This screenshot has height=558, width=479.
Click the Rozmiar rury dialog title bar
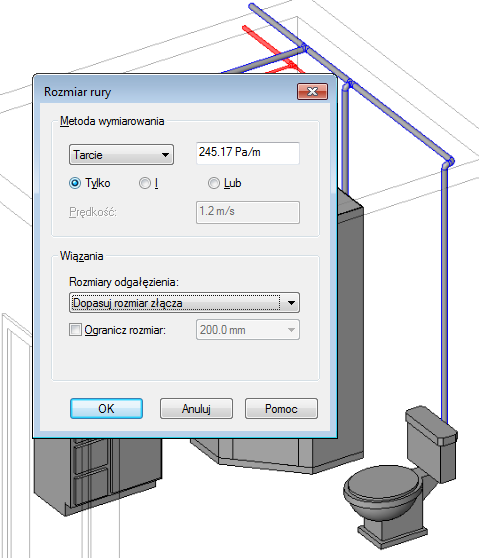click(167, 92)
